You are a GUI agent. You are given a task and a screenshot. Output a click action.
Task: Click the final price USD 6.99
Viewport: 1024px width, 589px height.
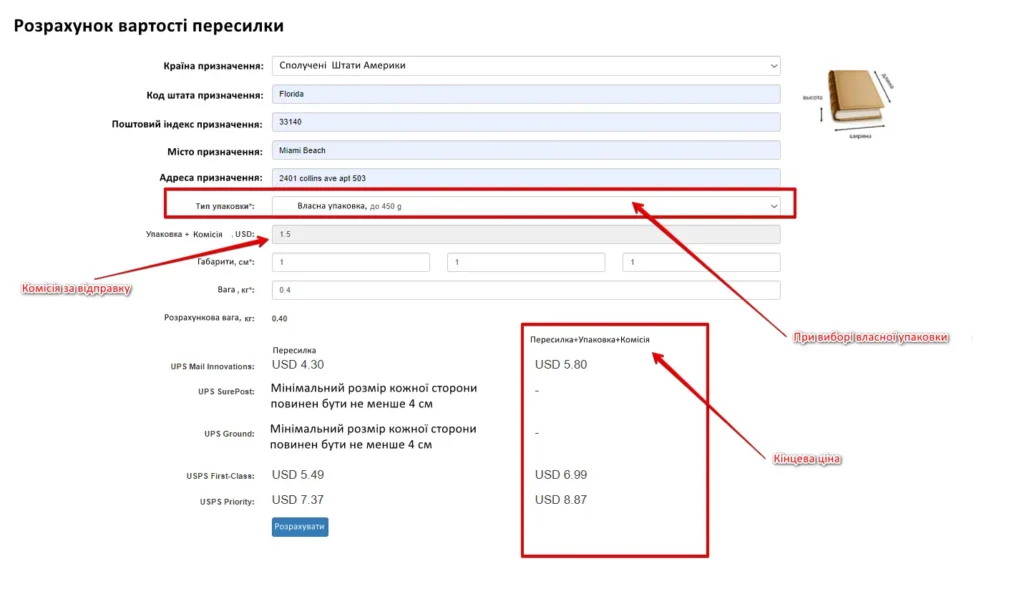click(561, 475)
